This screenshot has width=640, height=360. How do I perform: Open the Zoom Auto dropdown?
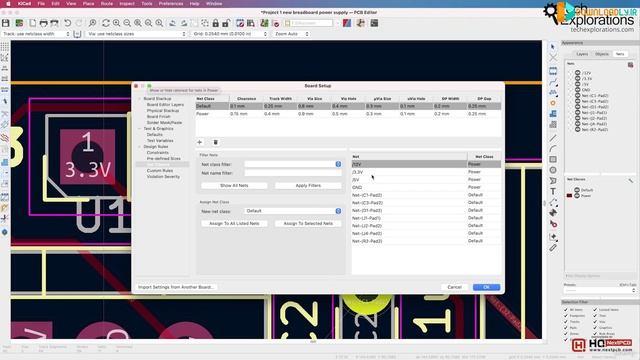[291, 34]
